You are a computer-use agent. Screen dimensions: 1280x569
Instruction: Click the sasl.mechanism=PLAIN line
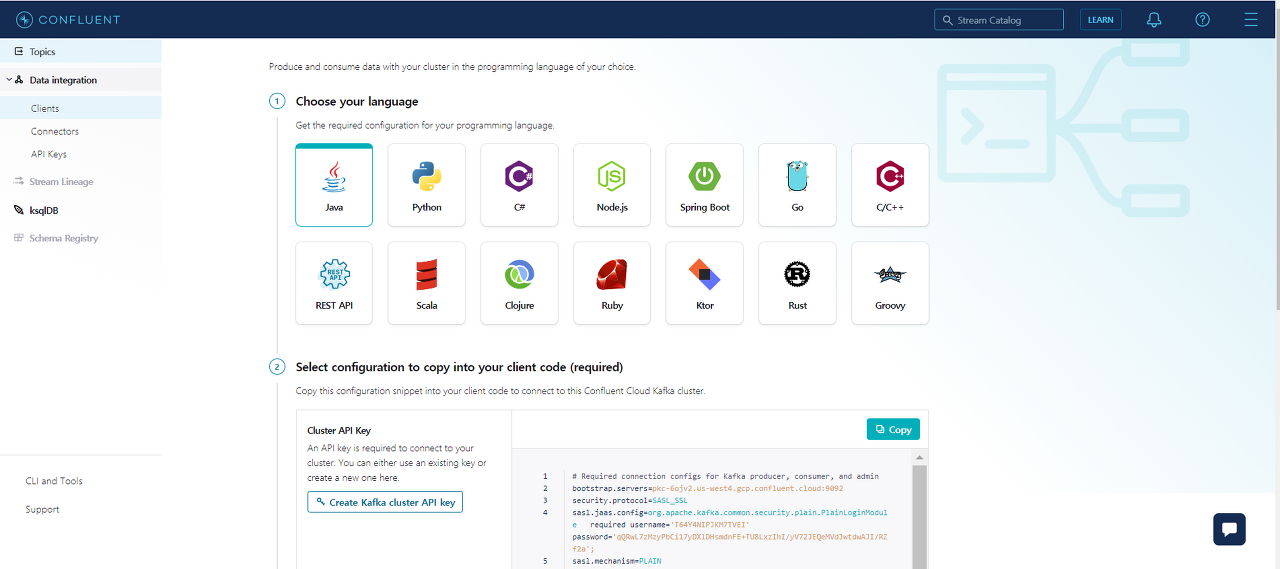617,561
